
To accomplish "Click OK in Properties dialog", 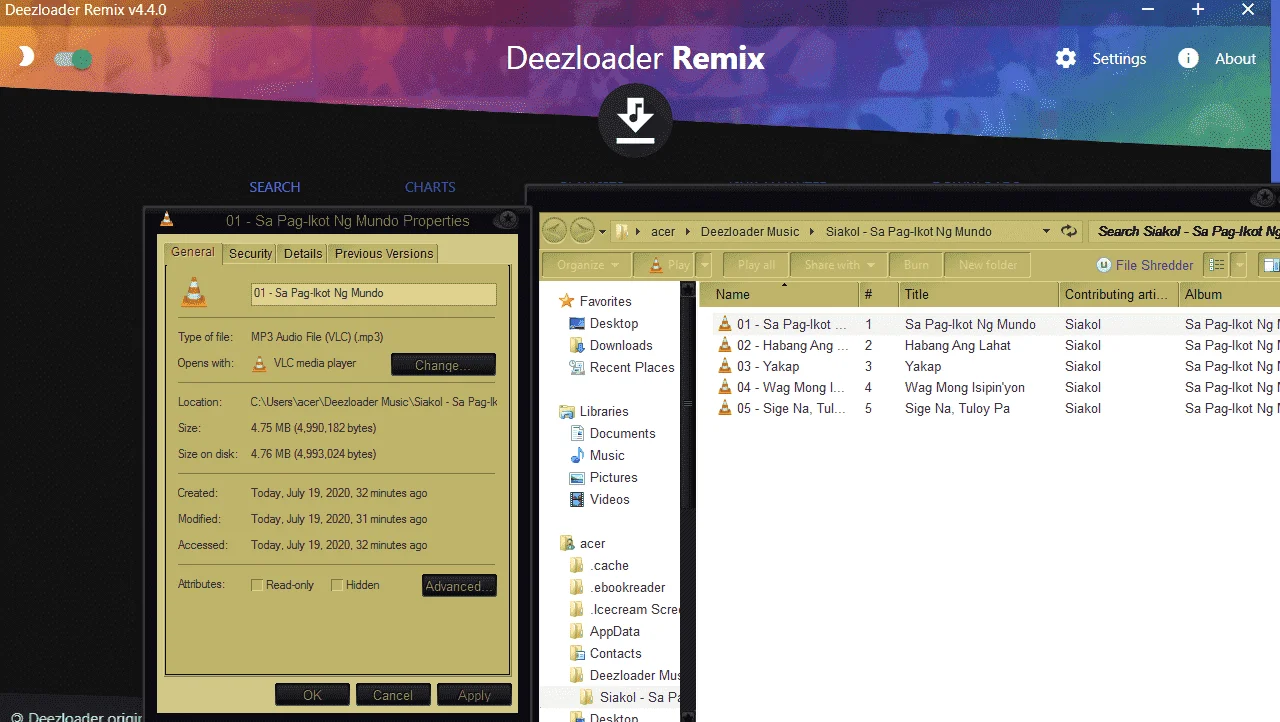I will click(x=312, y=695).
